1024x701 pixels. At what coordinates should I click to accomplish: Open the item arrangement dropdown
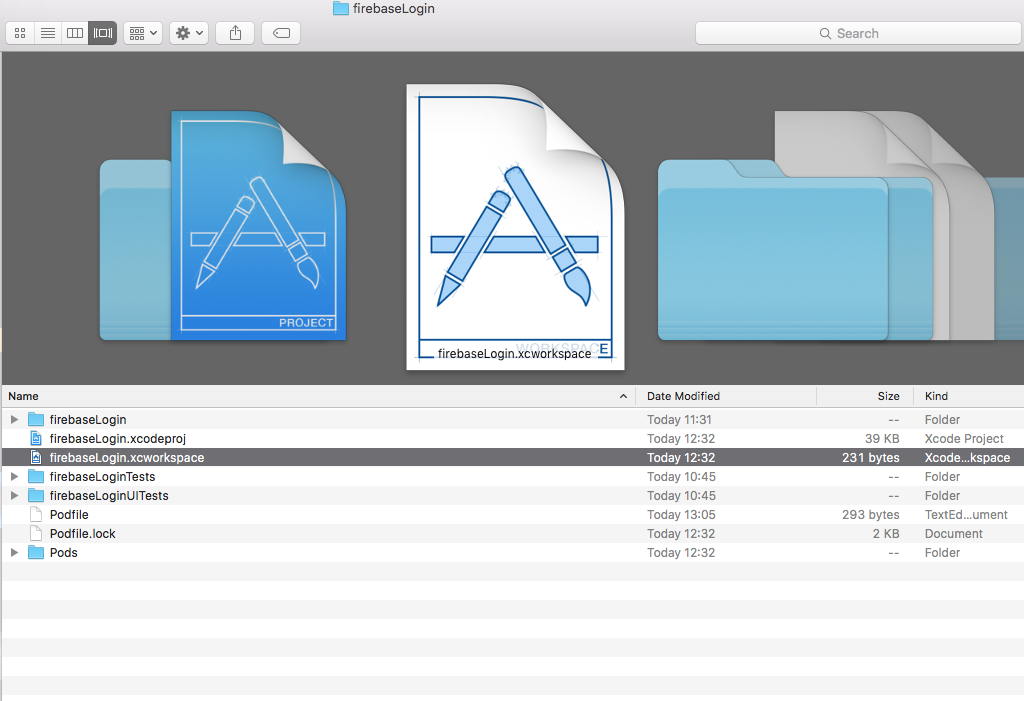click(143, 33)
